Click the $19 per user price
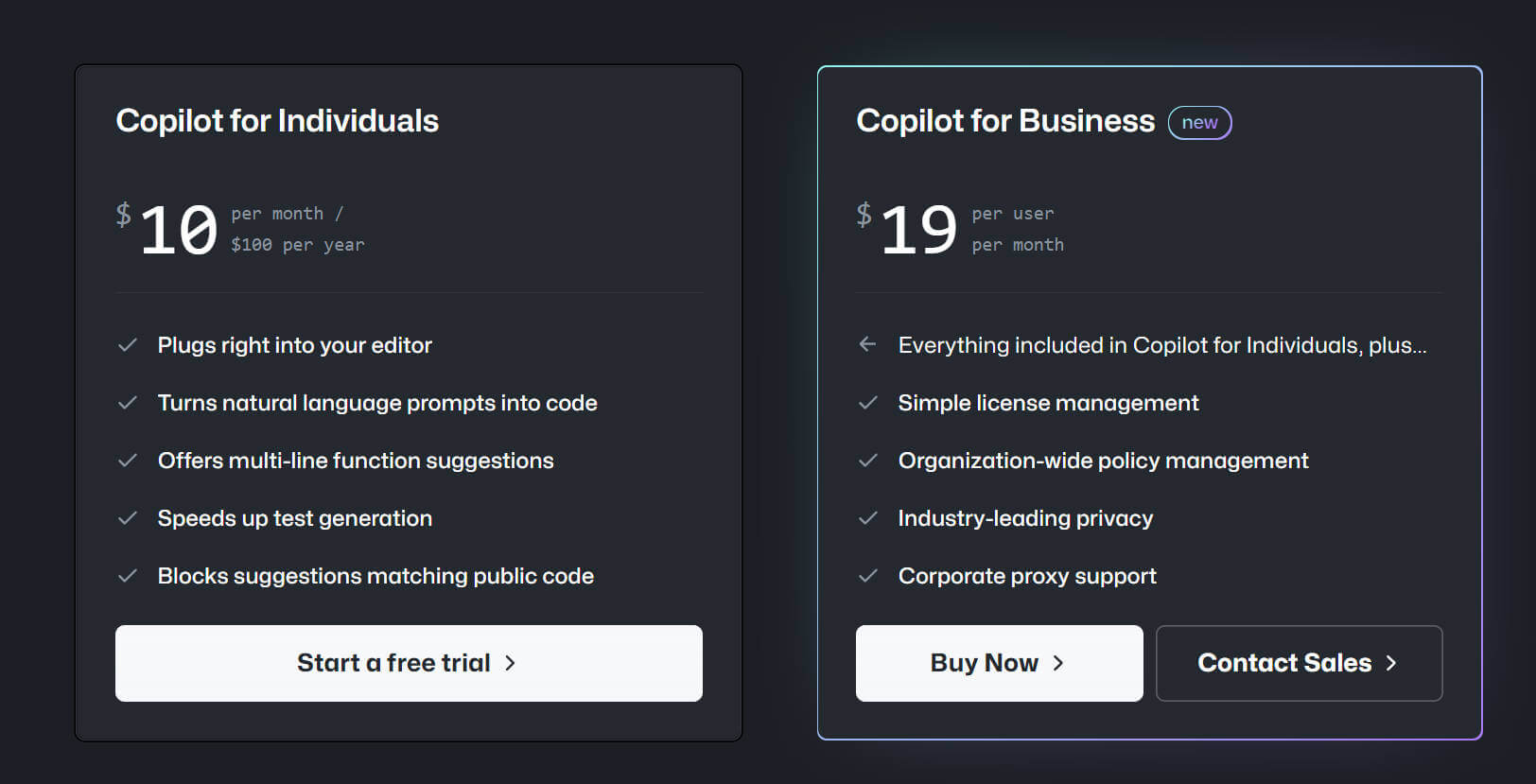Viewport: 1536px width, 784px height. pyautogui.click(x=918, y=230)
